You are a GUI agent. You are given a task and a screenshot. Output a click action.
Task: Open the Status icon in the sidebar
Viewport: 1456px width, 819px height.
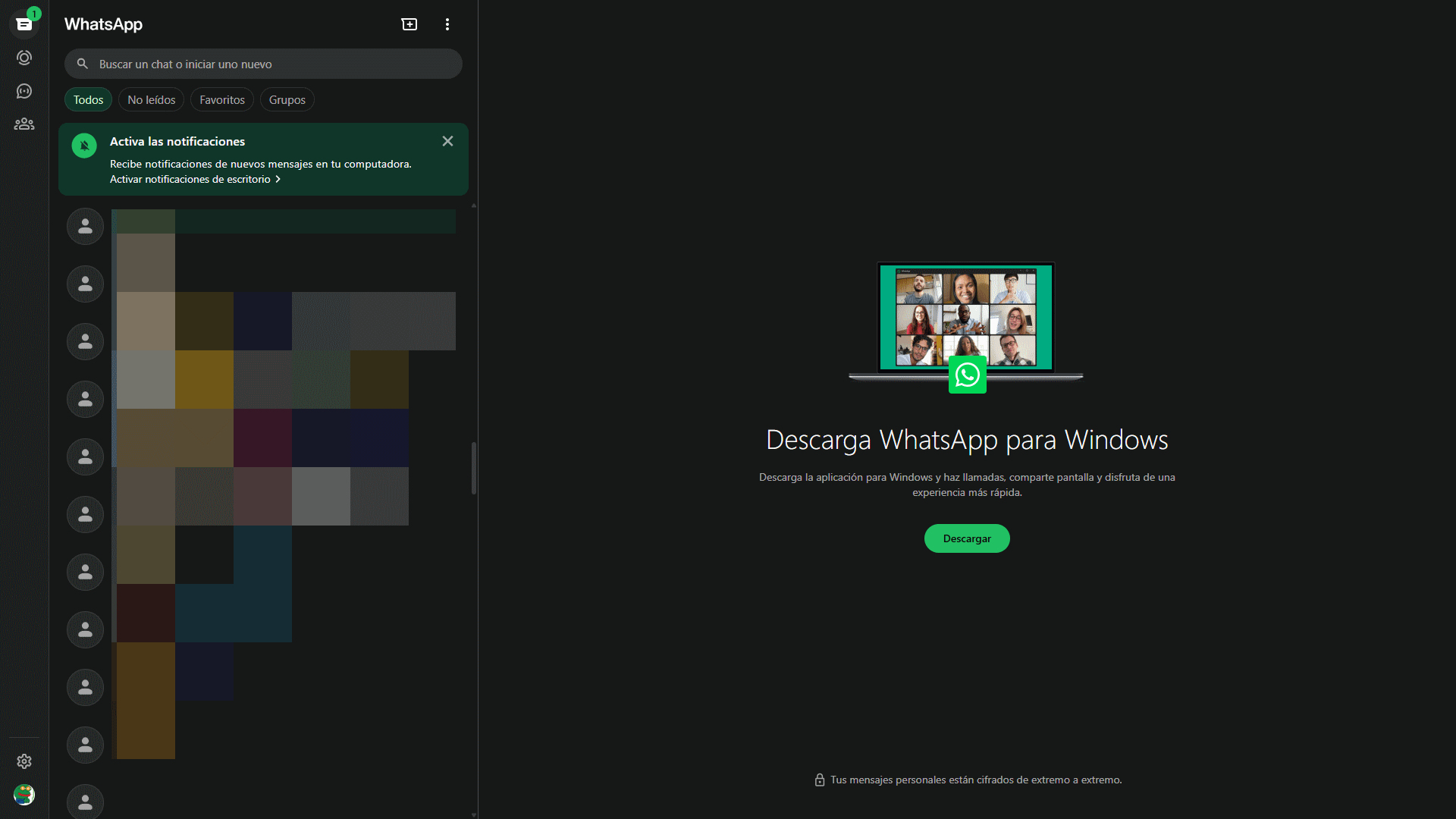[x=24, y=58]
